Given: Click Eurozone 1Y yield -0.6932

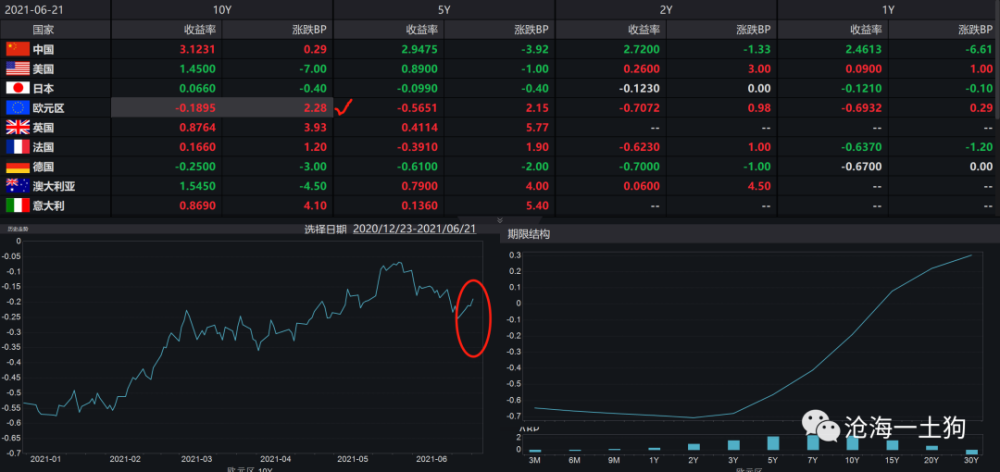Looking at the screenshot, I should [x=861, y=108].
